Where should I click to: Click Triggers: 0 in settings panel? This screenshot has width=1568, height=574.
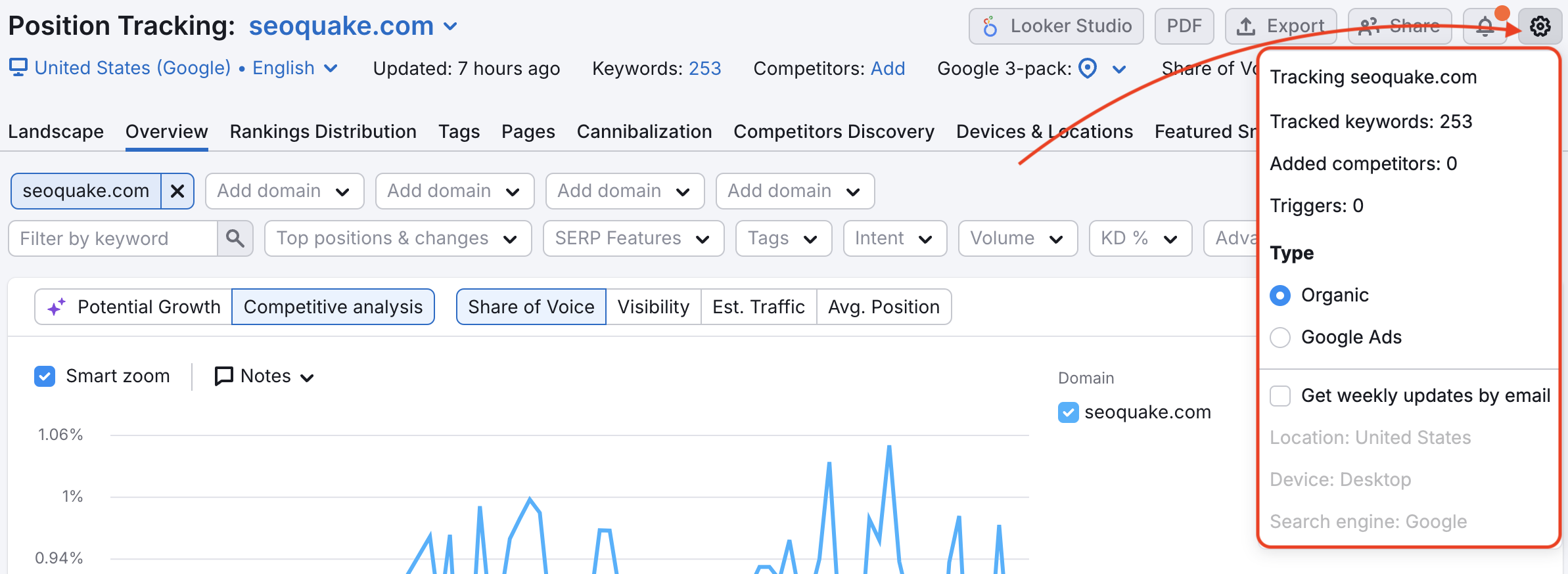tap(1316, 206)
